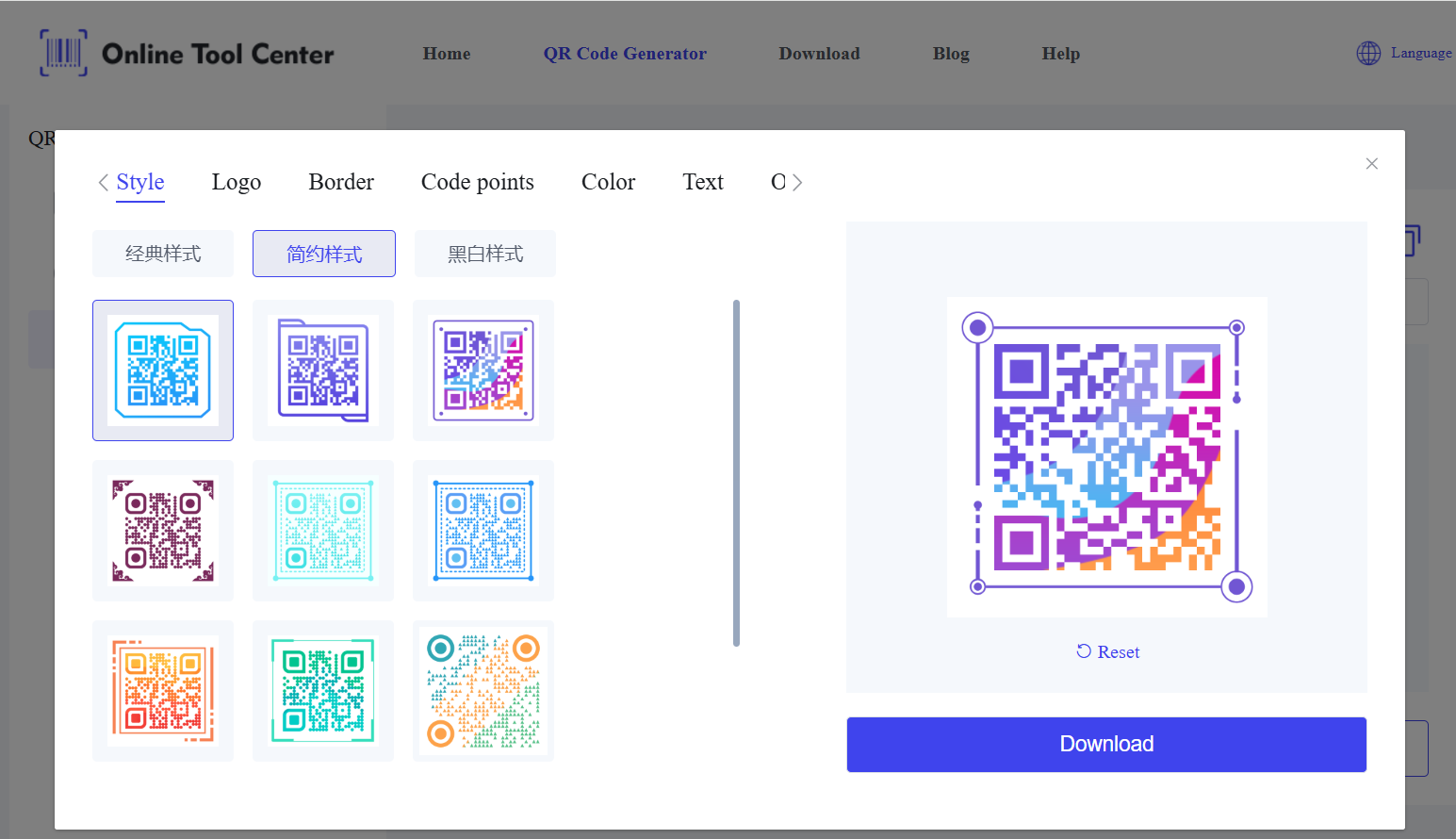Screen dimensions: 1456x839
Task: Choose the multicolor purple-orange QR style
Action: click(483, 370)
